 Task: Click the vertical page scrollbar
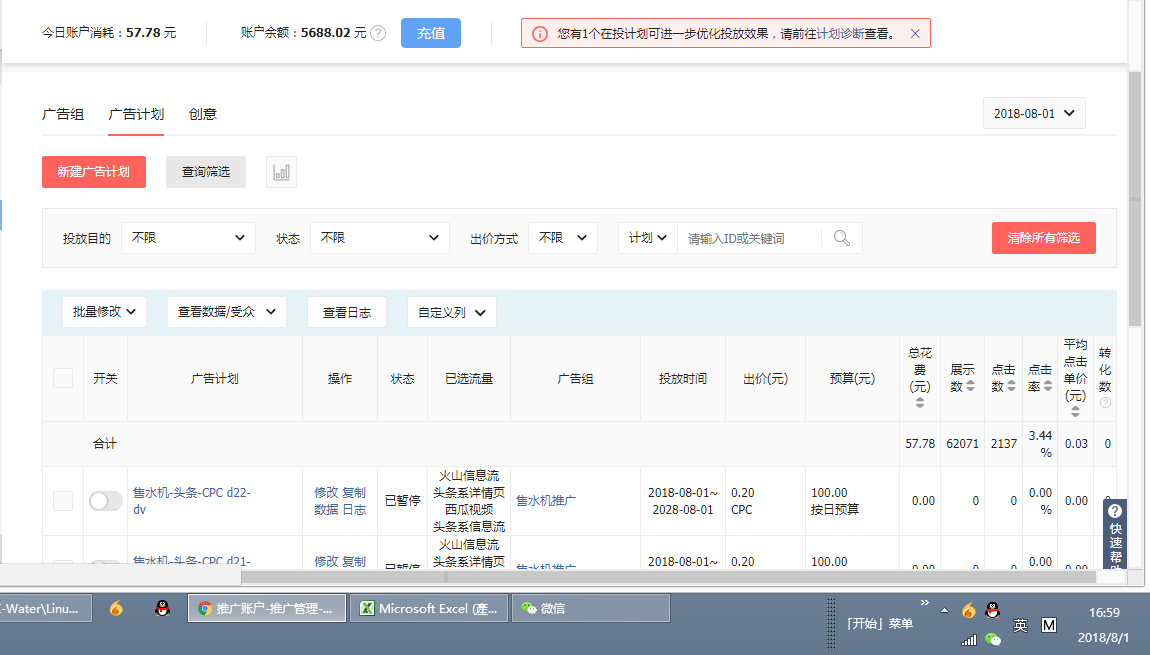(1135, 198)
